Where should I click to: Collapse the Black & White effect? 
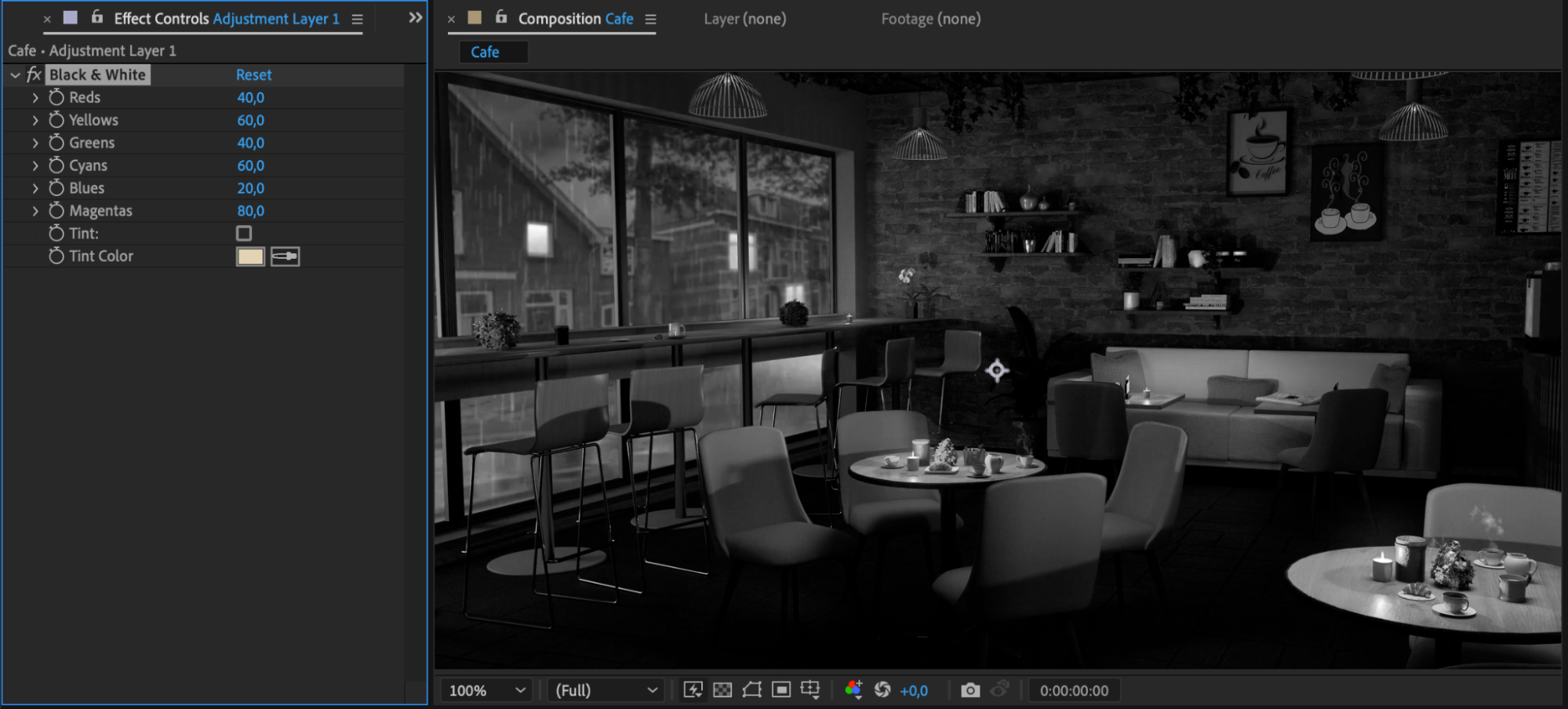[x=15, y=75]
